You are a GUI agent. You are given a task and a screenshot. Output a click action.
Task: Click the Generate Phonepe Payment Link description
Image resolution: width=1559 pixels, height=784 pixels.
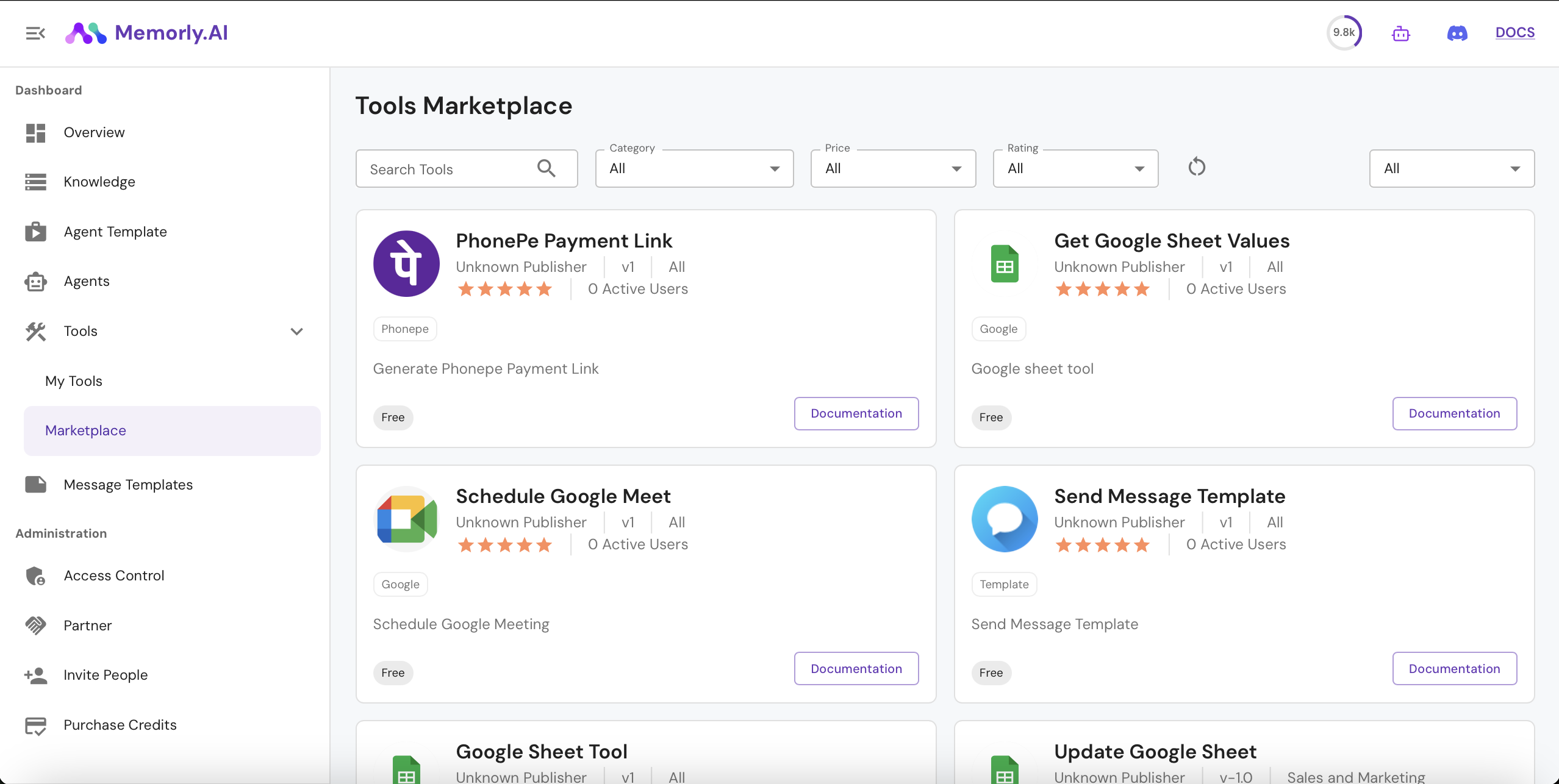tap(486, 369)
